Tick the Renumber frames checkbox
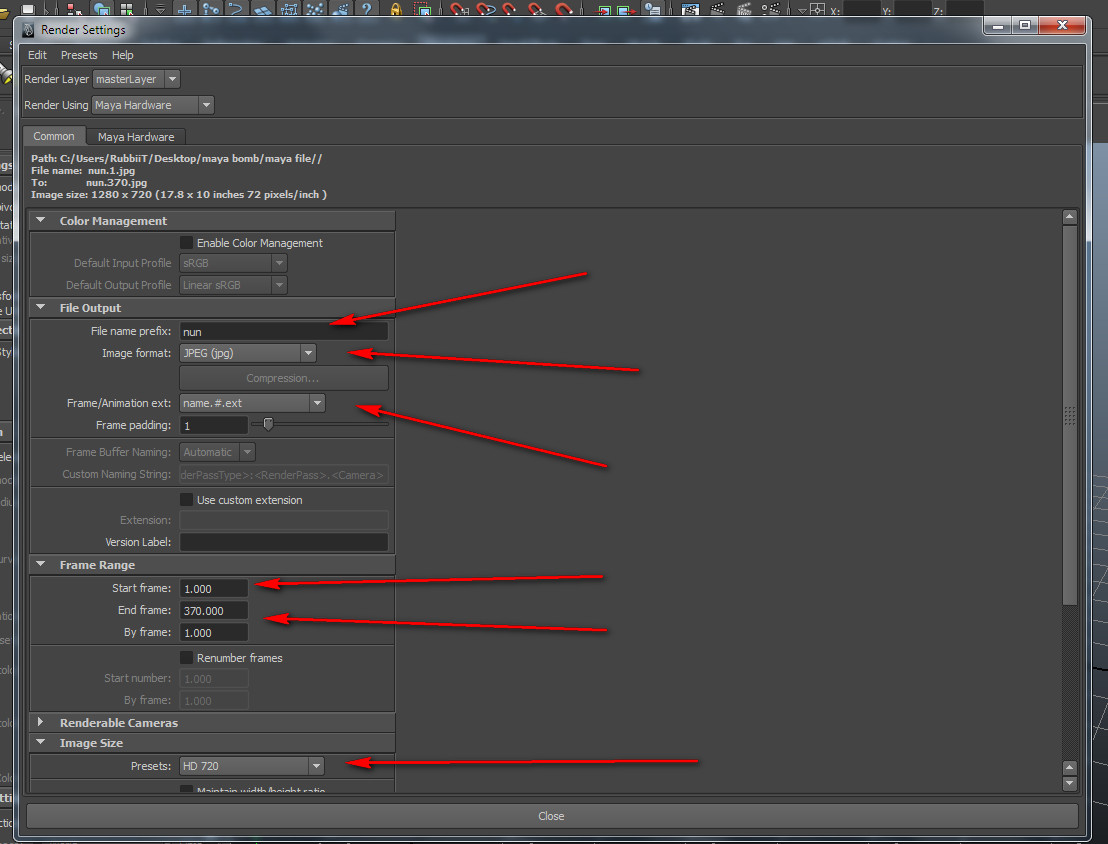Screen dimensions: 1108x844 pyautogui.click(x=187, y=657)
